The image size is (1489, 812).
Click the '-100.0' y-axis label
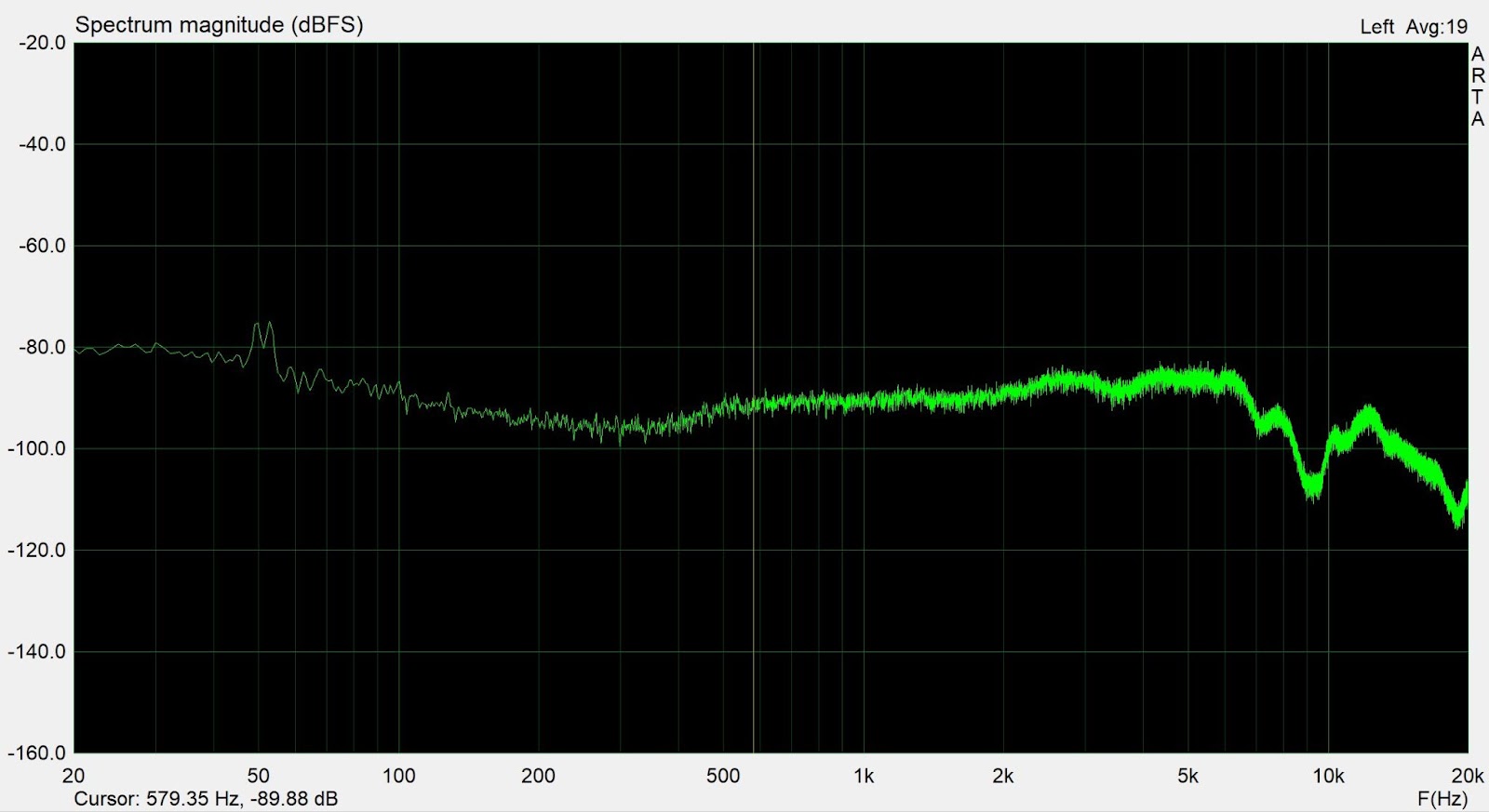(x=37, y=448)
